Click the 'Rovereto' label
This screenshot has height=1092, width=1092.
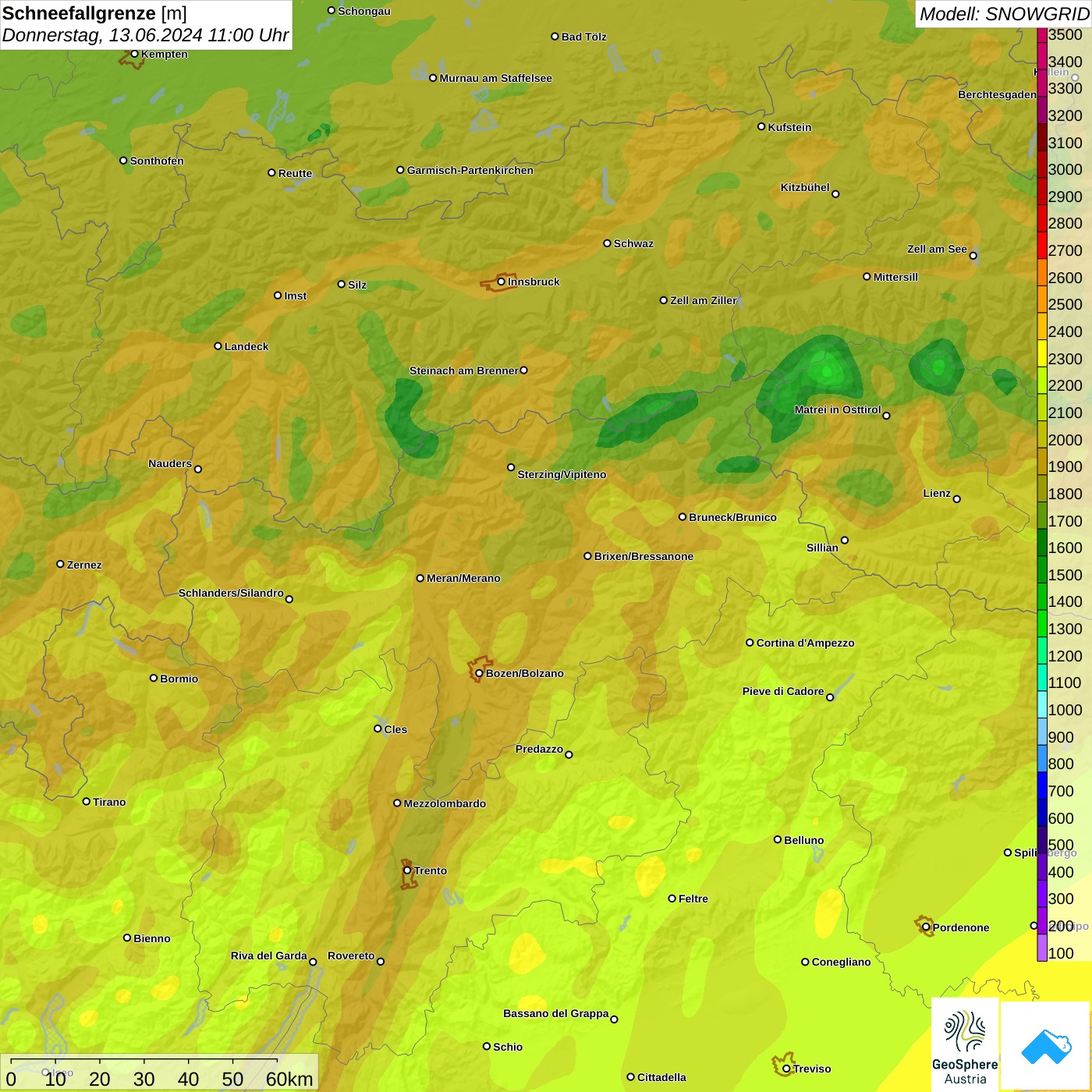click(x=351, y=955)
